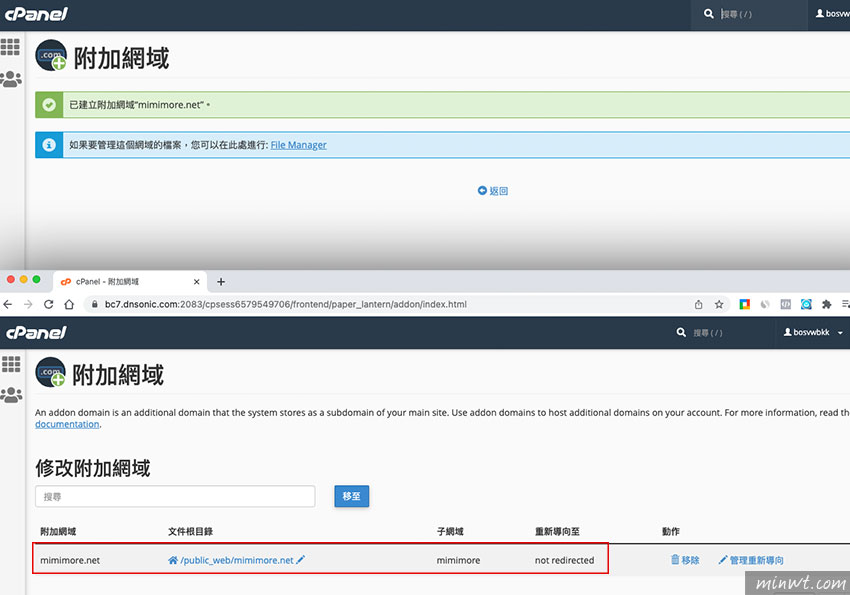Screen dimensions: 850x595
Task: Click the address bar URL bc7.dnsonic.com
Action: coord(285,305)
